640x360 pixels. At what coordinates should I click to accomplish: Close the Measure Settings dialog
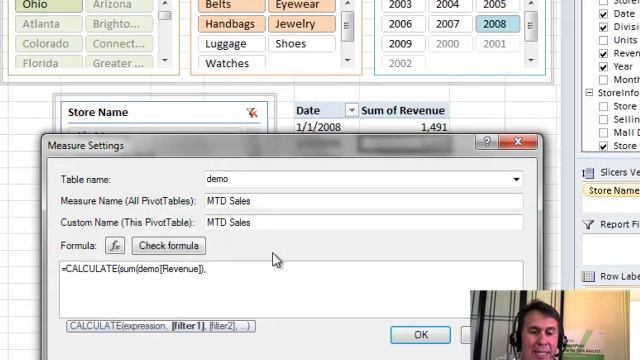click(518, 141)
